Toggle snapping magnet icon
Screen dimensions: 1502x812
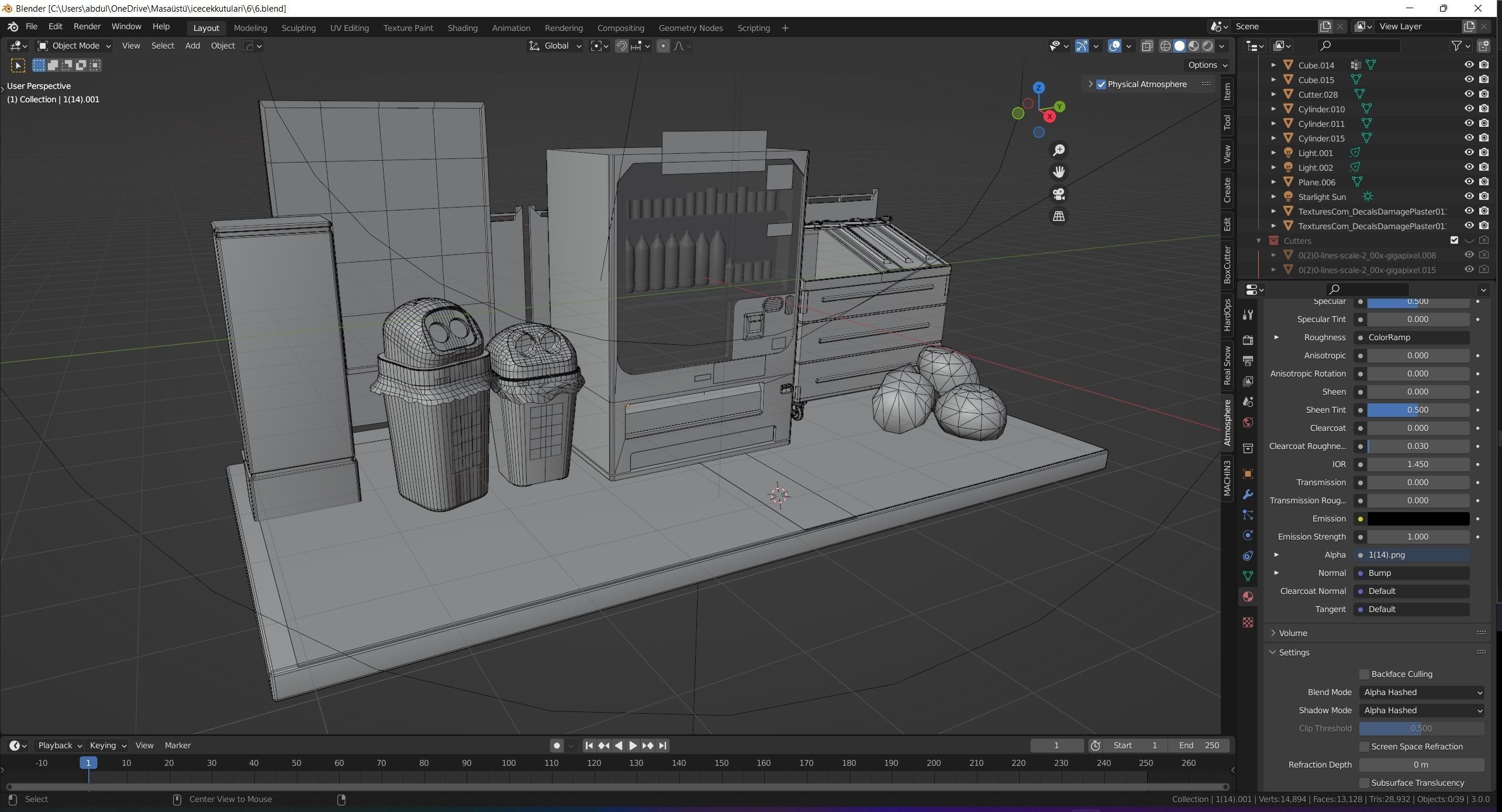pyautogui.click(x=622, y=46)
